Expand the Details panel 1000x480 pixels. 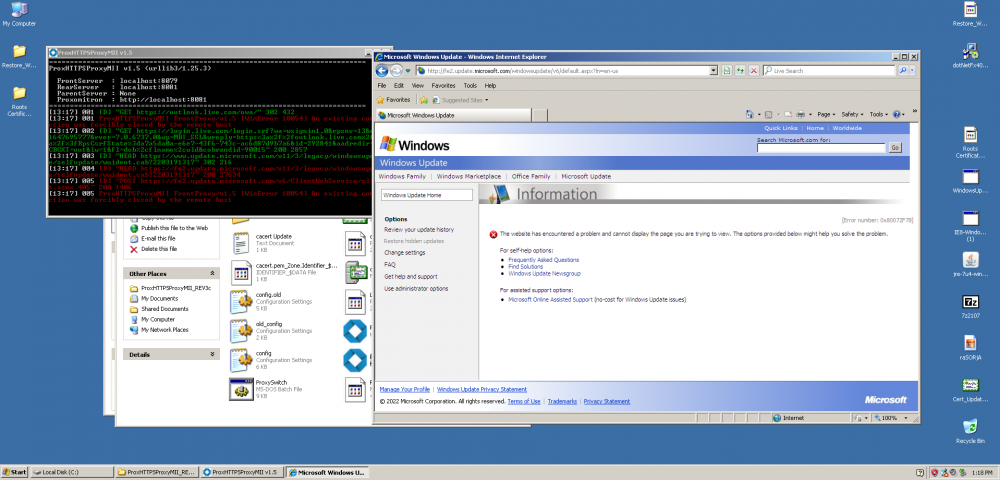tap(211, 354)
